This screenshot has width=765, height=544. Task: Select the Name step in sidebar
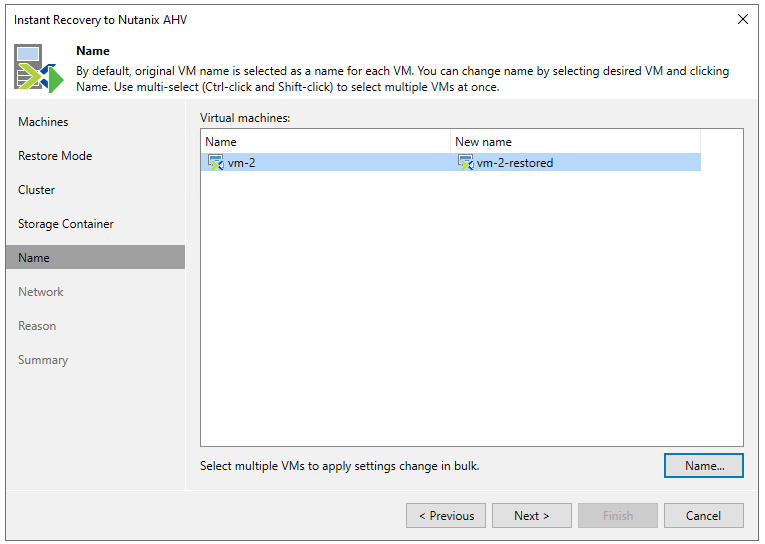[95, 258]
